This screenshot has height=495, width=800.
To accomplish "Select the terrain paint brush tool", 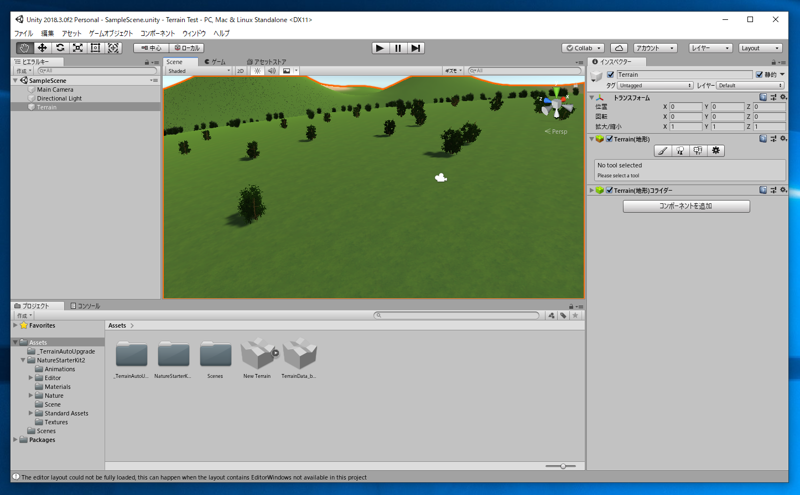I will [x=662, y=151].
